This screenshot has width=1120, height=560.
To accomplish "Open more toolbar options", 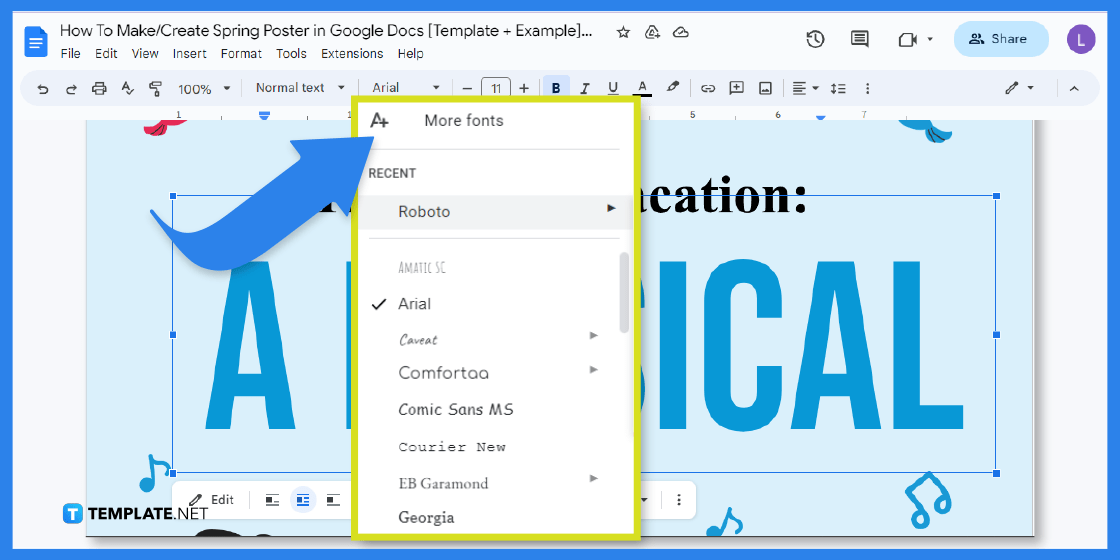I will pos(867,89).
